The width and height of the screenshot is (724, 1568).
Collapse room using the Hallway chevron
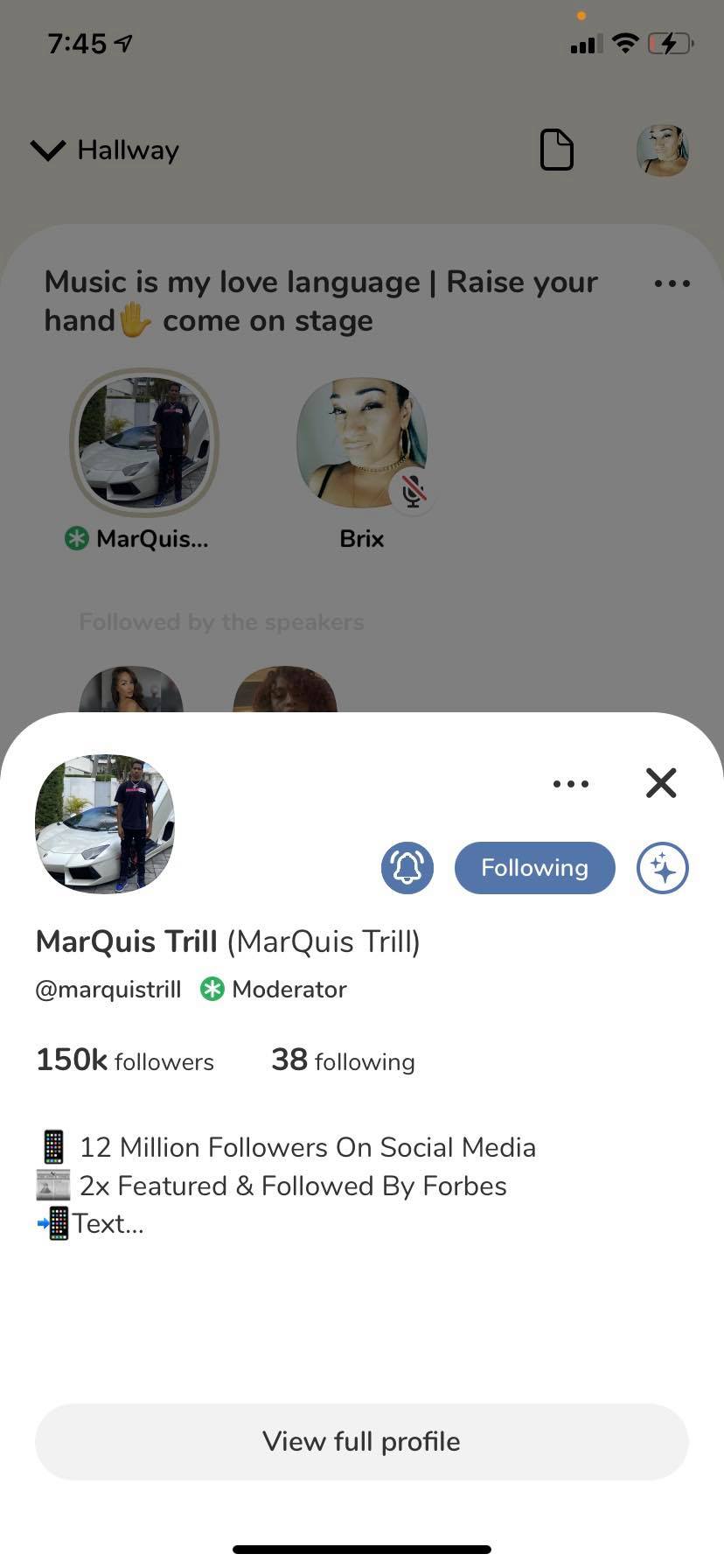pos(48,150)
